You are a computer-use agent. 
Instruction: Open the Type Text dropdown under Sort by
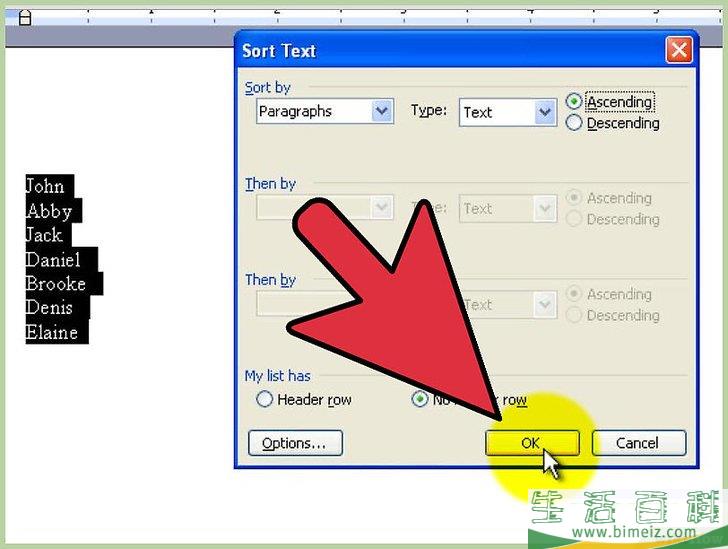pos(545,112)
